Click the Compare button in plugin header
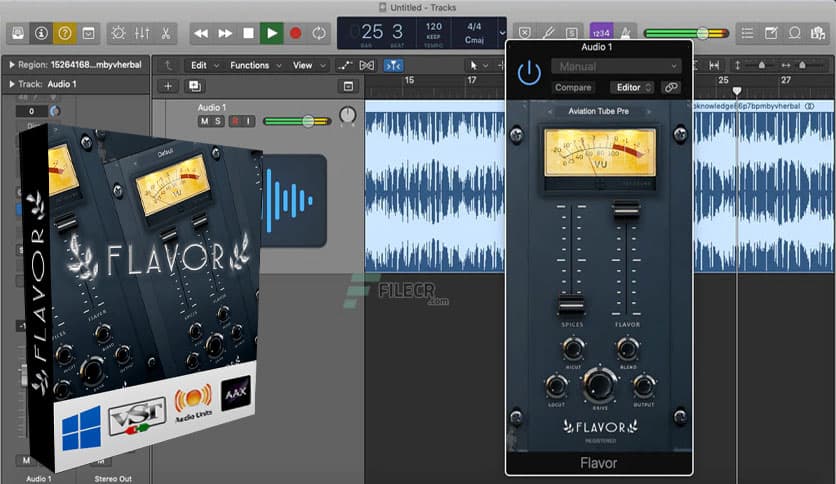This screenshot has width=836, height=484. 573,87
